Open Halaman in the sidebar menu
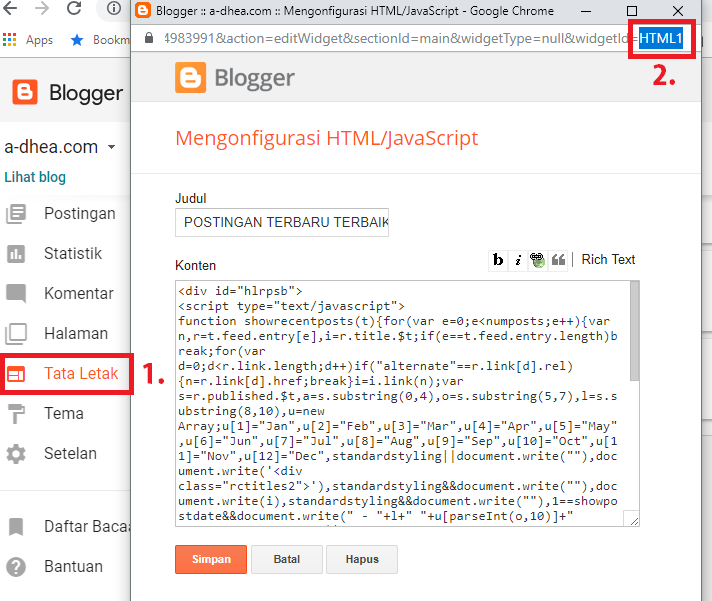The width and height of the screenshot is (712, 601). click(x=76, y=333)
